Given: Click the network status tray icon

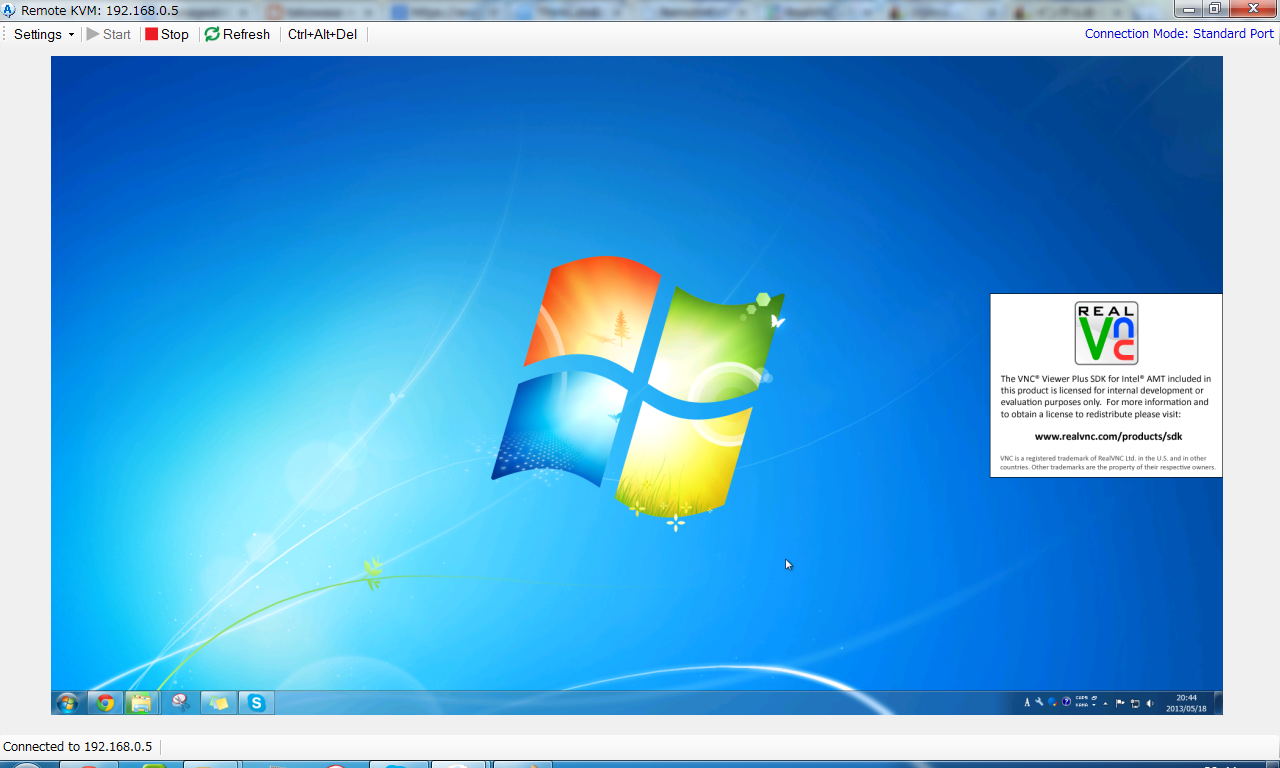Looking at the screenshot, I should (x=1135, y=703).
